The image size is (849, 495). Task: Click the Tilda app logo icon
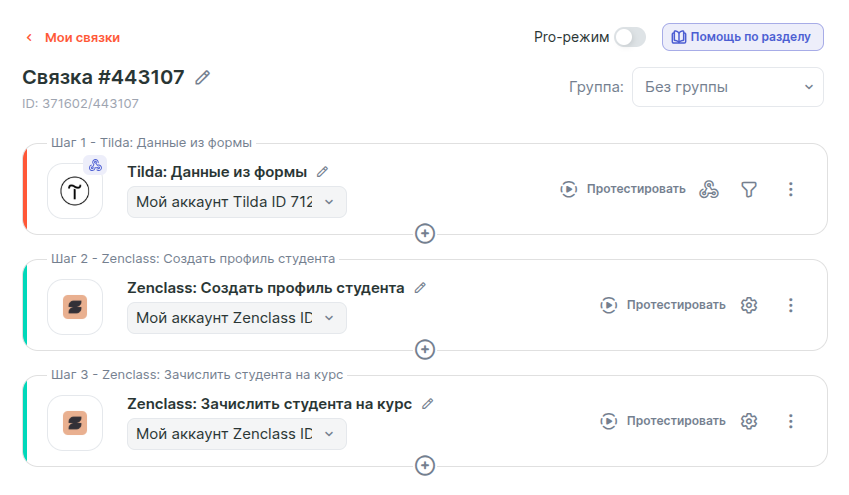point(75,191)
